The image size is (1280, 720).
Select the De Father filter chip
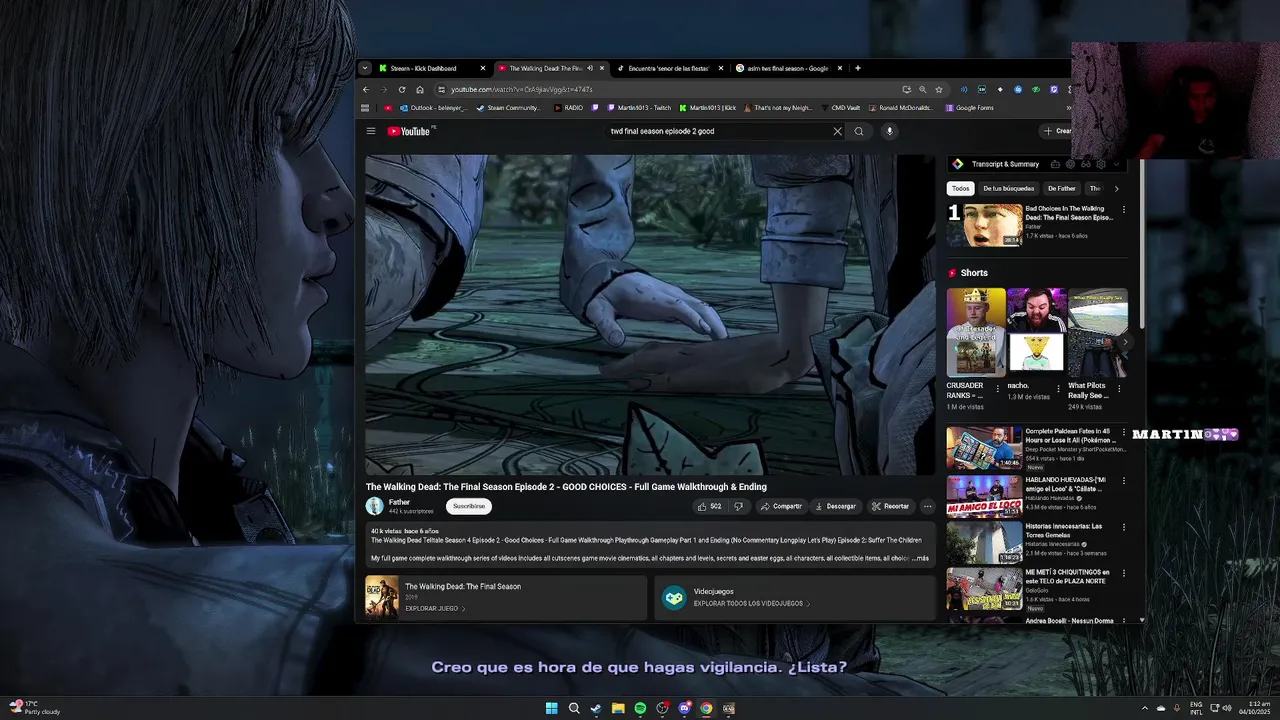(1062, 188)
